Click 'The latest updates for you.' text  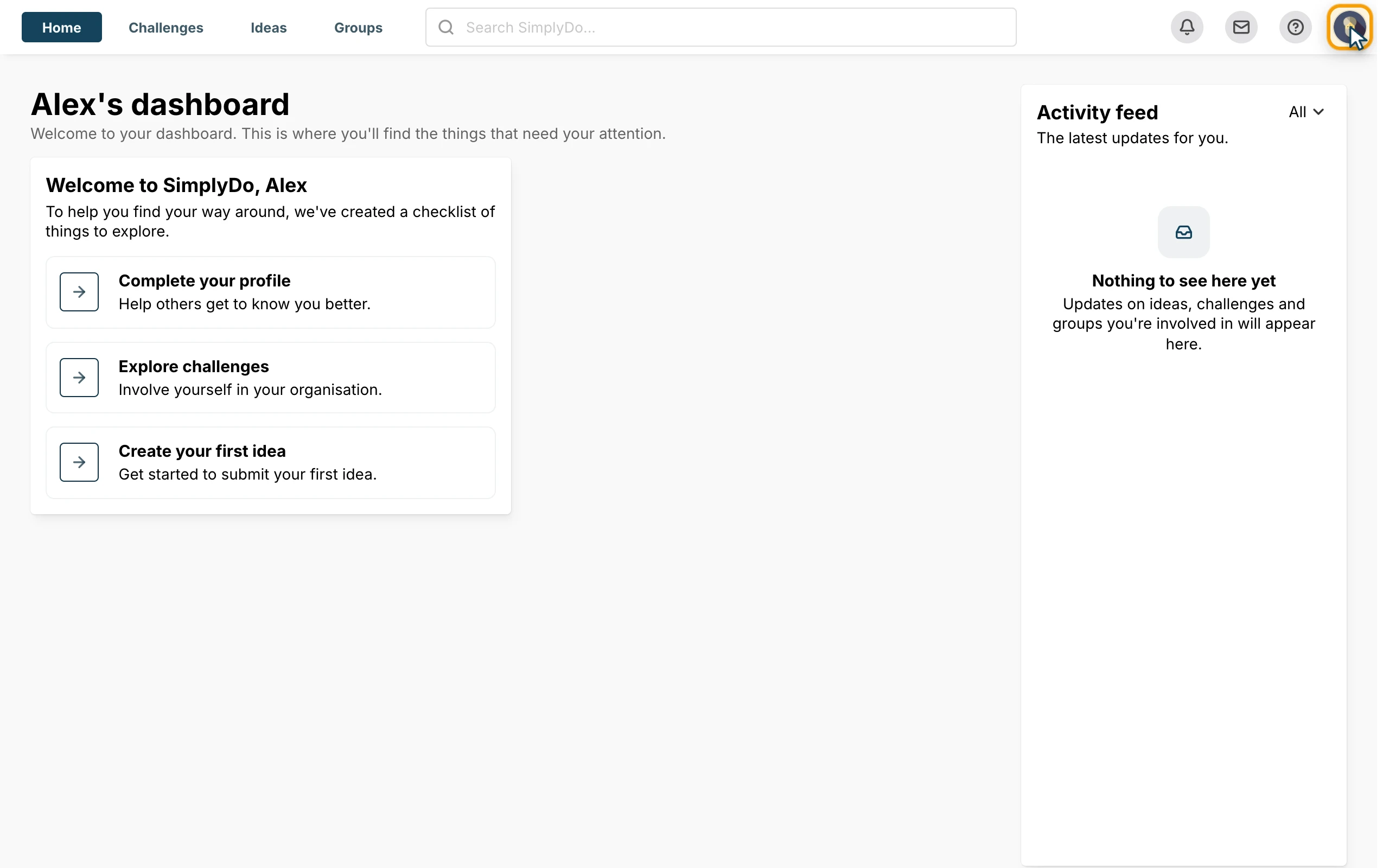pyautogui.click(x=1132, y=138)
